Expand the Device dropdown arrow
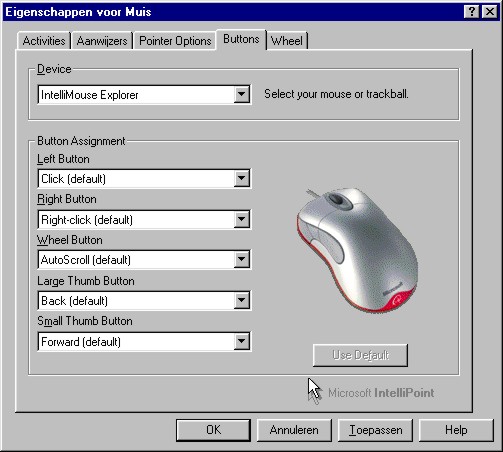The height and width of the screenshot is (452, 503). click(x=241, y=95)
